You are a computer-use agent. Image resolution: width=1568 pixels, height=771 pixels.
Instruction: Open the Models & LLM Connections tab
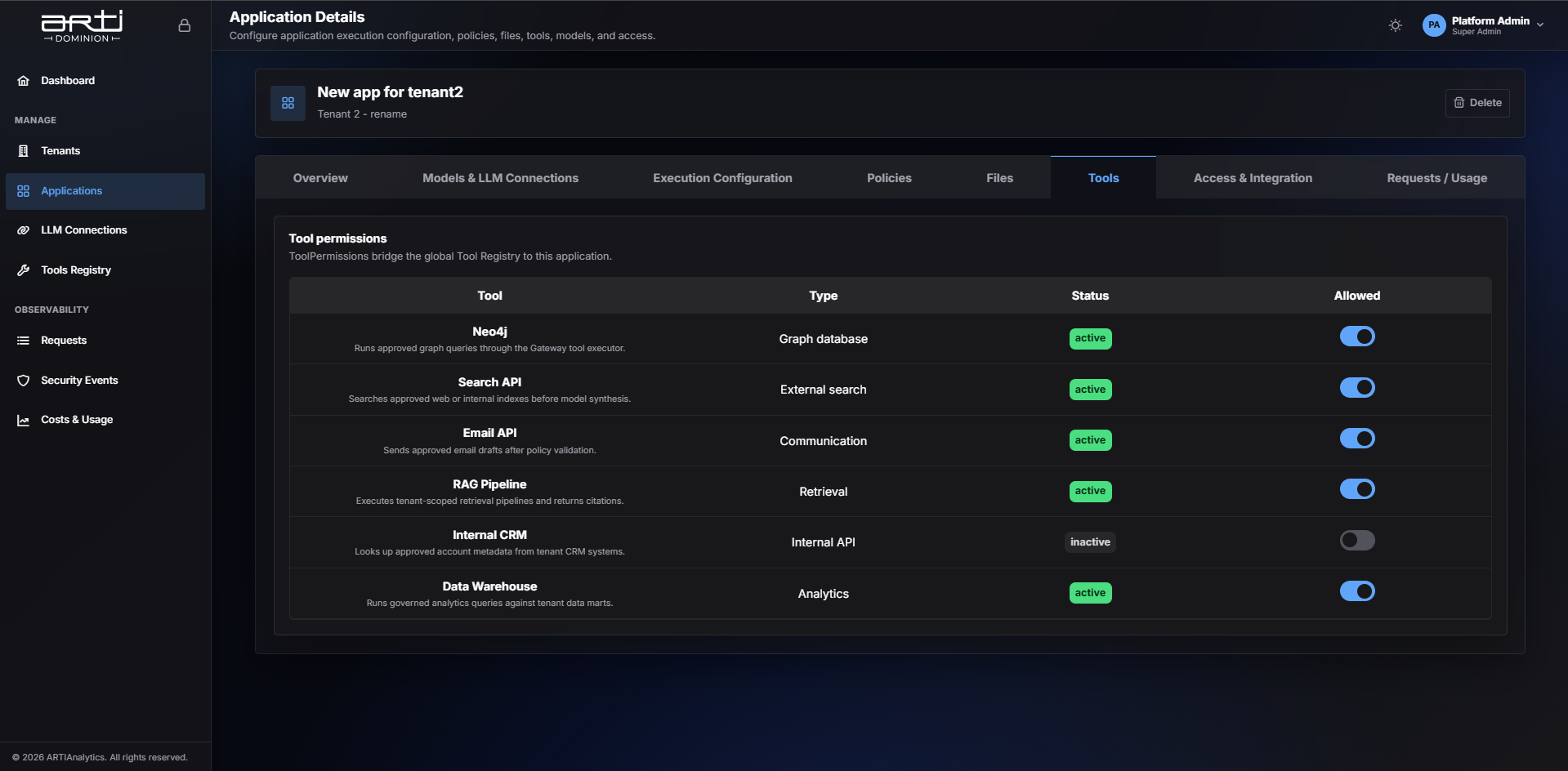pyautogui.click(x=500, y=178)
